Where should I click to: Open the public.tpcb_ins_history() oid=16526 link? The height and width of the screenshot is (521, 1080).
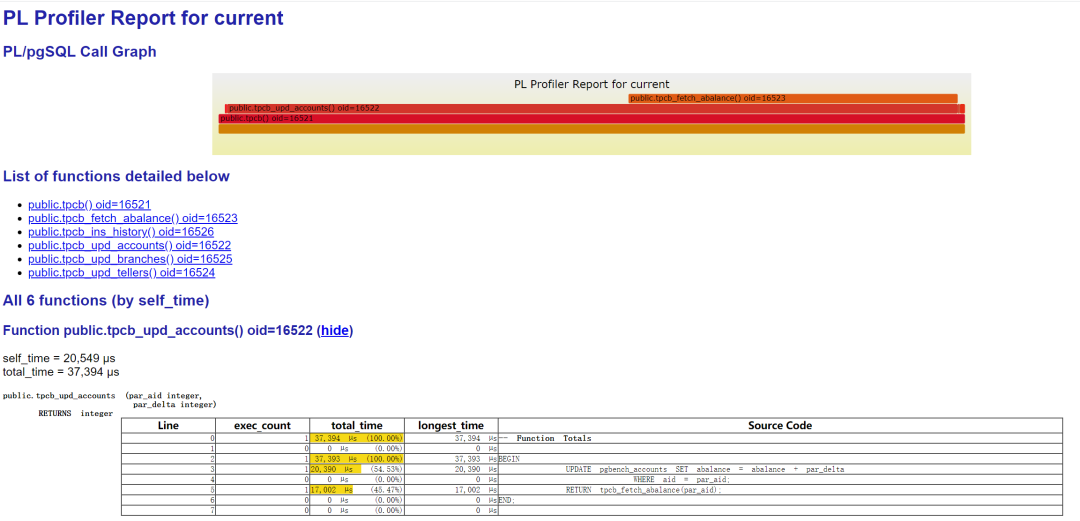click(x=121, y=232)
